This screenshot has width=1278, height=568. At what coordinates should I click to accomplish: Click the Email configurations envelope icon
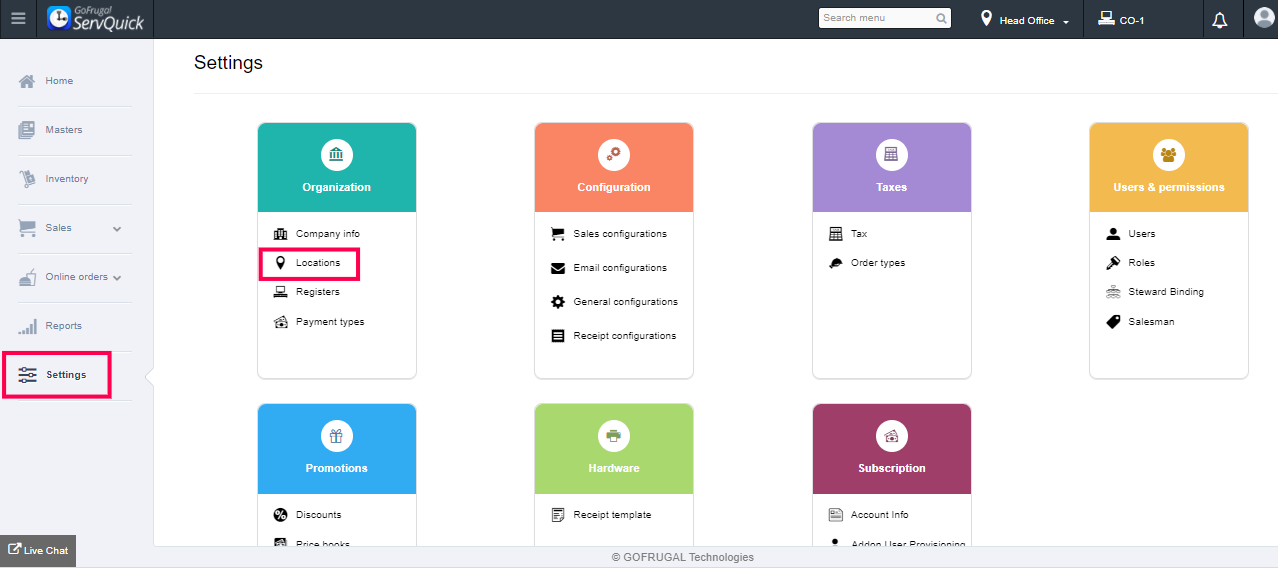click(558, 268)
